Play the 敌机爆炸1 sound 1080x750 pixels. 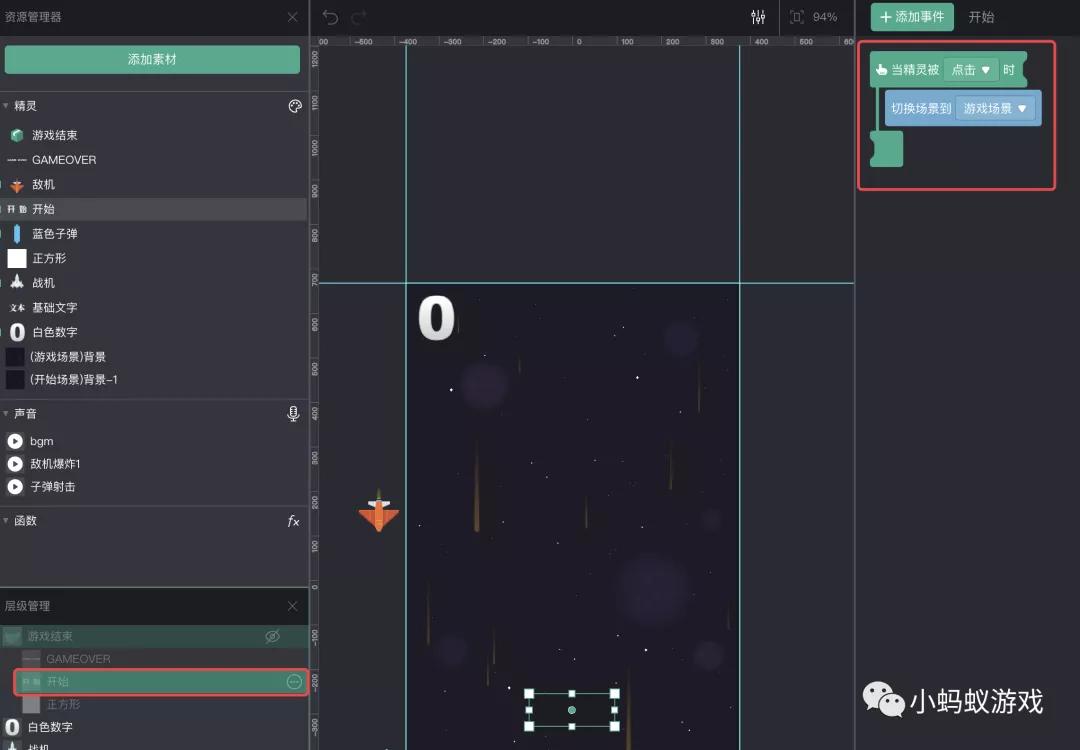click(15, 464)
